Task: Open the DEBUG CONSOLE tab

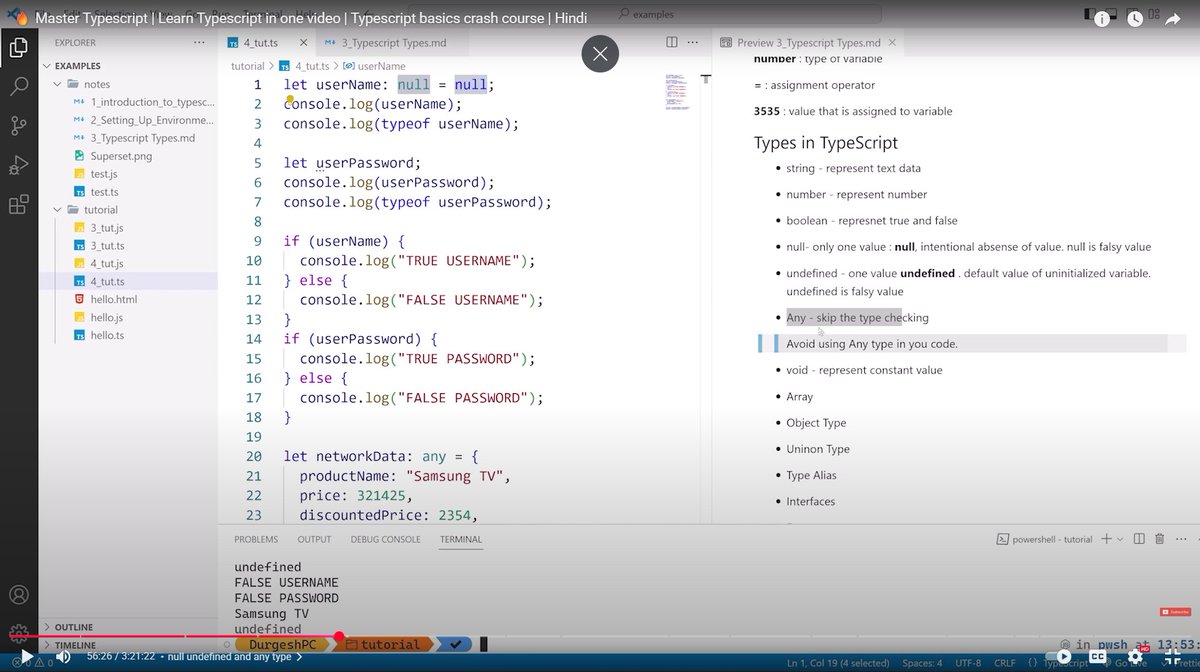Action: tap(385, 539)
